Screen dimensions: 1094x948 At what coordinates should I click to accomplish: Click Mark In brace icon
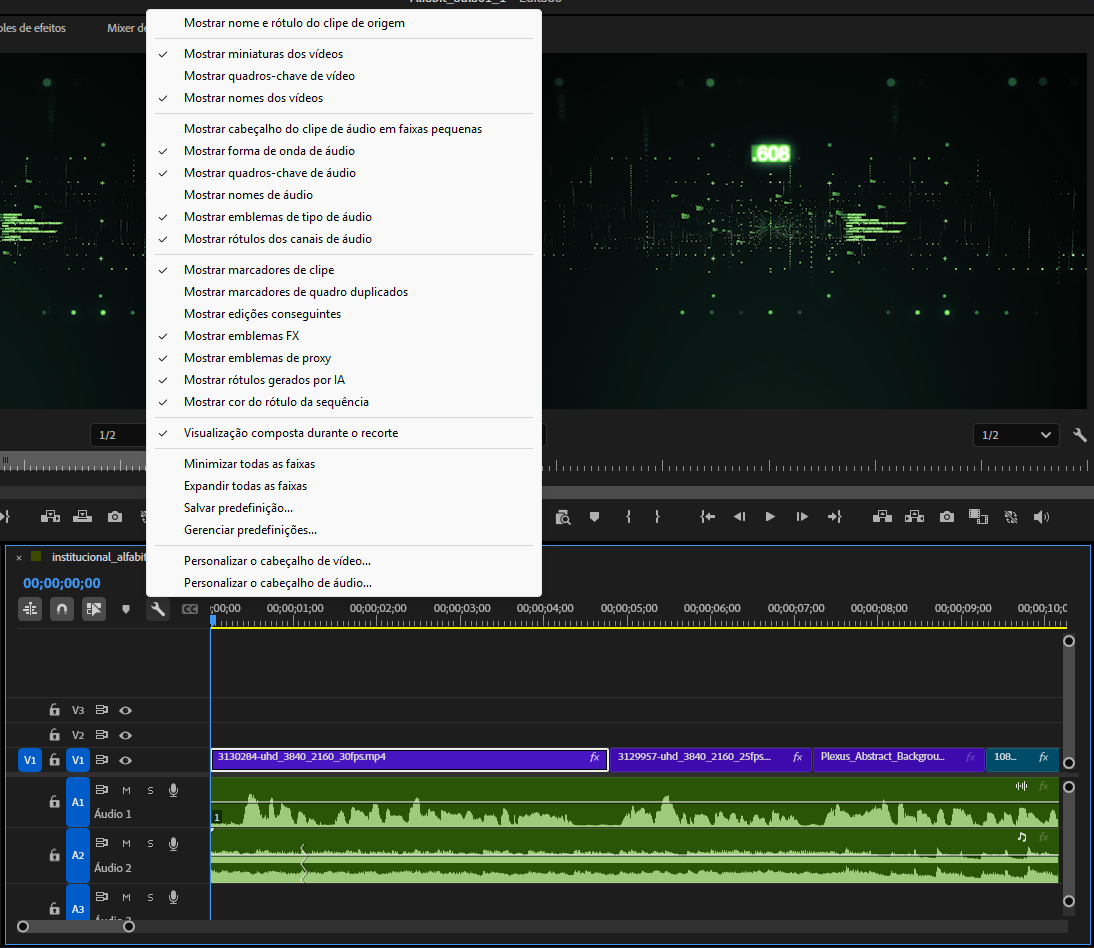[629, 517]
